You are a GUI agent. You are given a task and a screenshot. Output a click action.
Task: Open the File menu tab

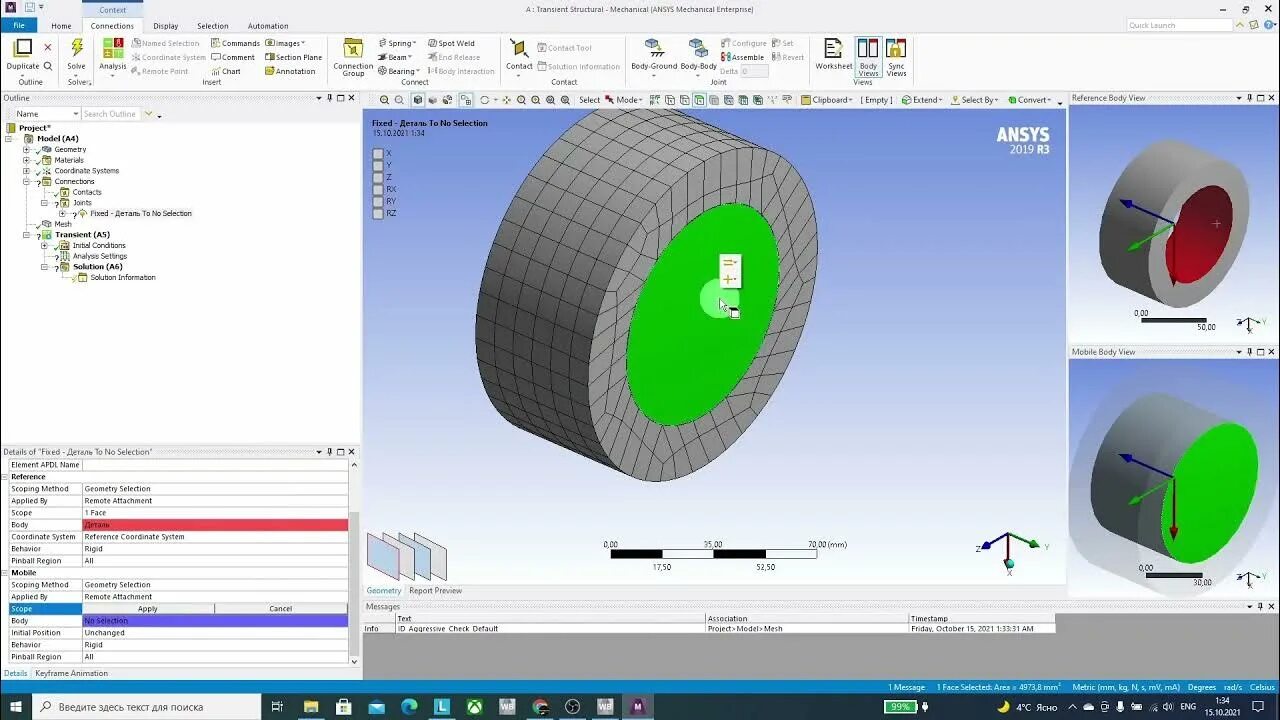click(x=19, y=26)
